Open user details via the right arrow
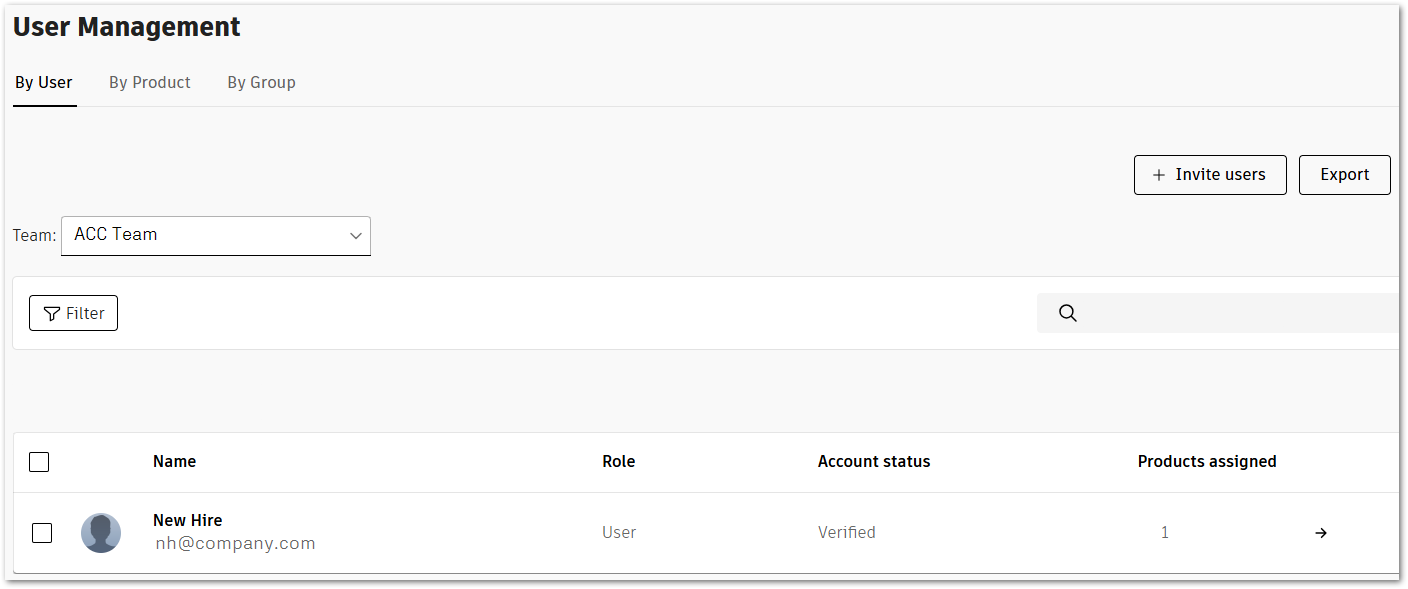Image resolution: width=1408 pixels, height=589 pixels. click(x=1321, y=533)
